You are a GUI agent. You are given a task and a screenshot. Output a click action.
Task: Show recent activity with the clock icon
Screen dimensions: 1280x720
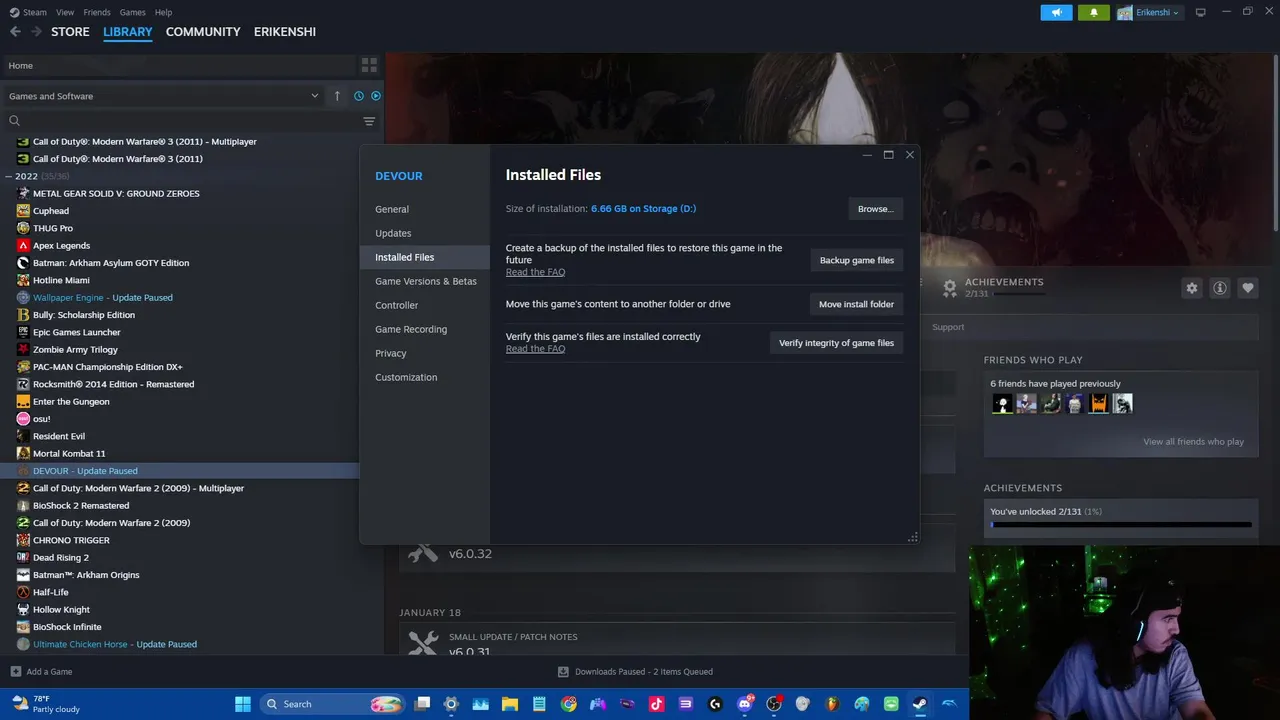359,96
